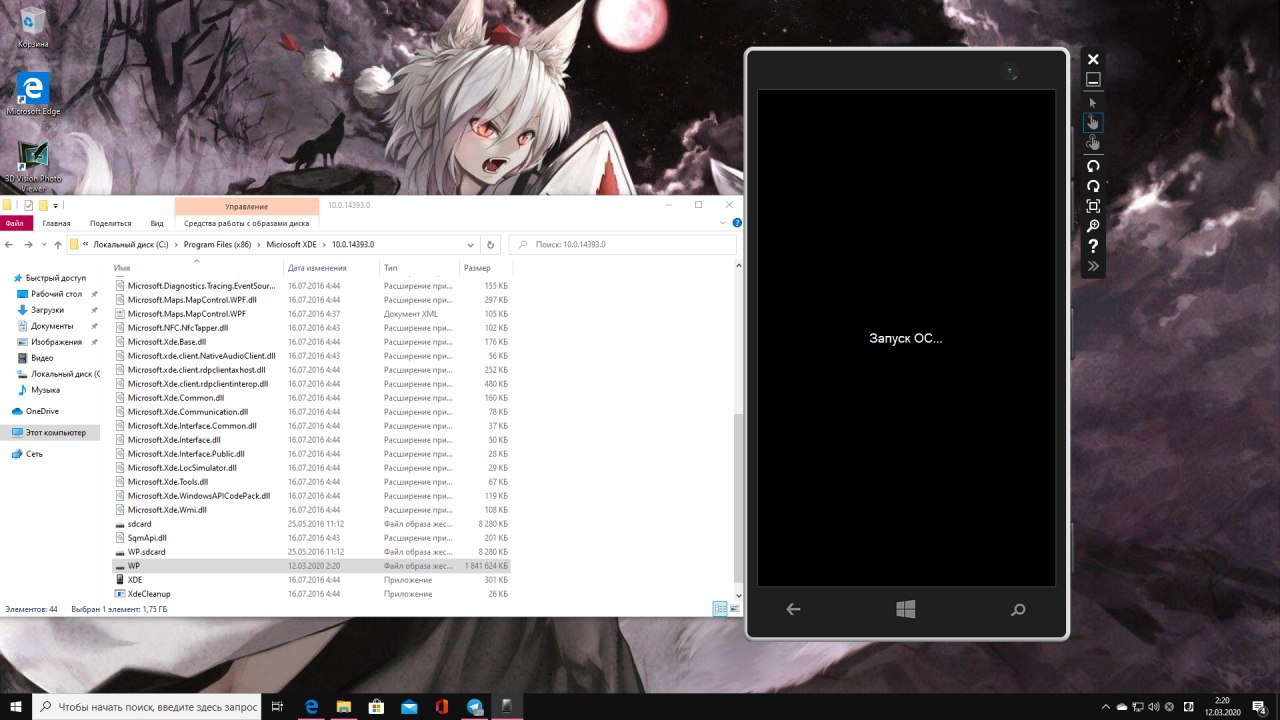The image size is (1280, 720).
Task: Switch to the Поделиться ribbon tab
Action: tap(110, 223)
